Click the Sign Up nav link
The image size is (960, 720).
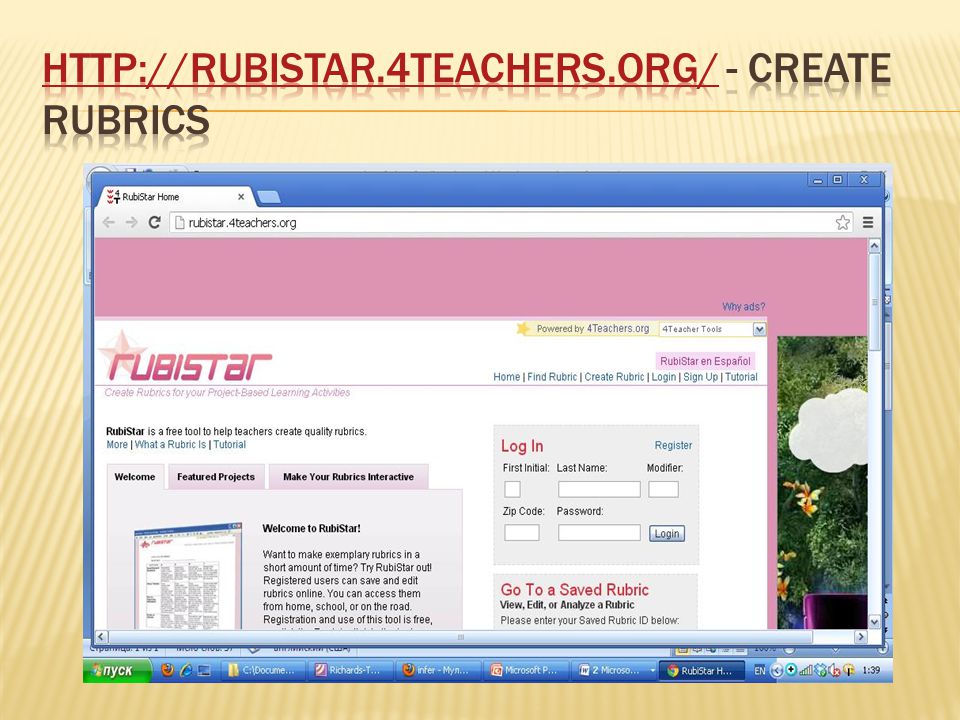click(x=700, y=377)
